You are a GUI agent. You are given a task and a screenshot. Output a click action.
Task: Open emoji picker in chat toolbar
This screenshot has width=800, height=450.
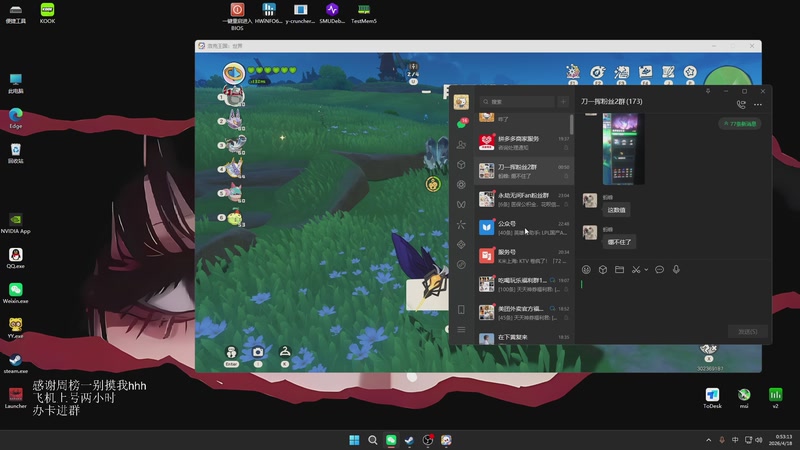pos(586,269)
